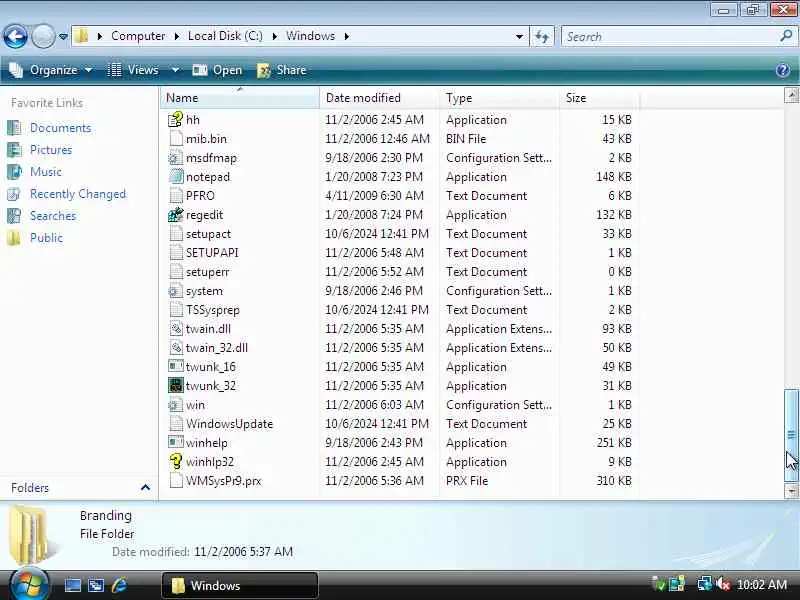Image resolution: width=800 pixels, height=600 pixels.
Task: Click the system configuration settings icon
Action: click(176, 291)
